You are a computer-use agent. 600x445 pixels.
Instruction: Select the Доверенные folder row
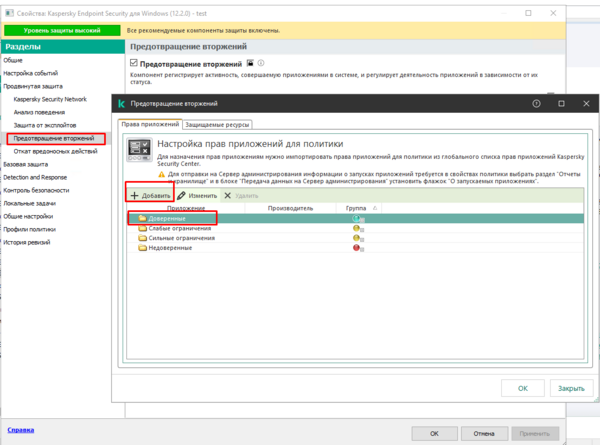(x=355, y=218)
